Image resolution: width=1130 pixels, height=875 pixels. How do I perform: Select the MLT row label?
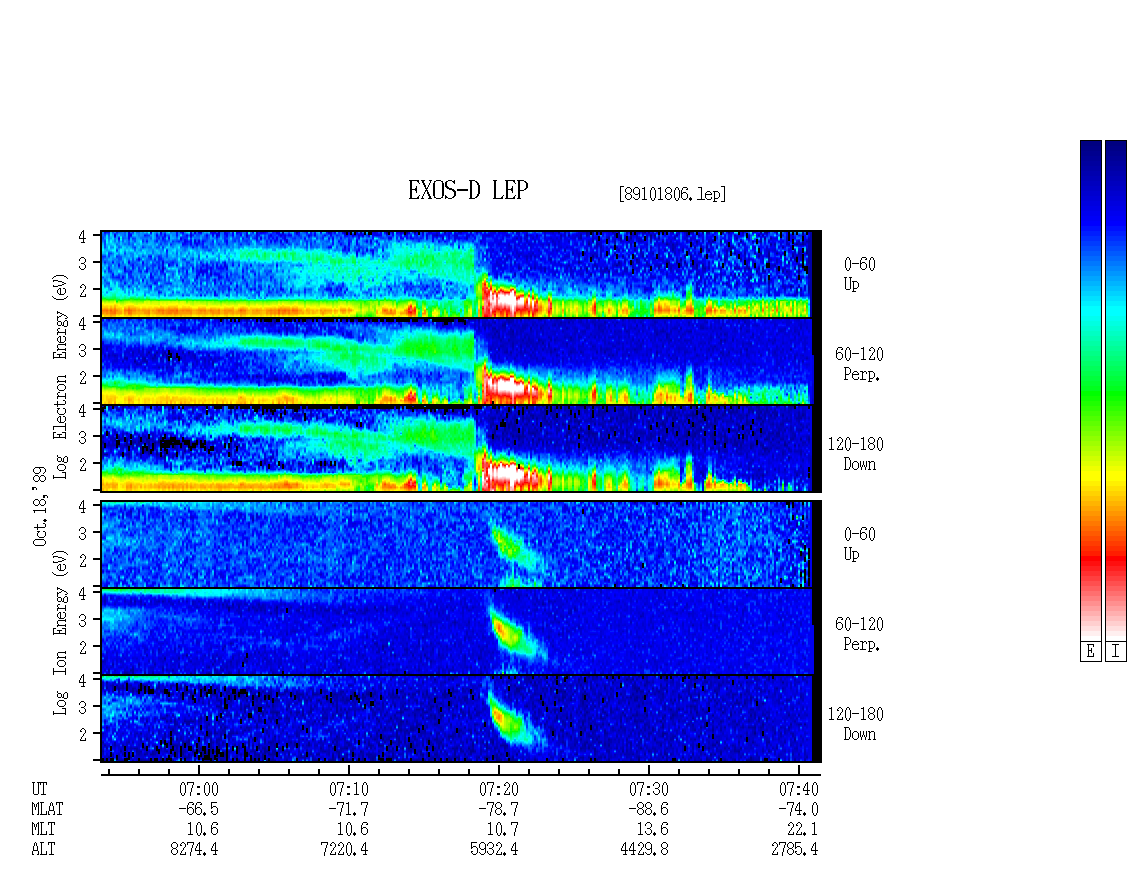click(x=43, y=830)
